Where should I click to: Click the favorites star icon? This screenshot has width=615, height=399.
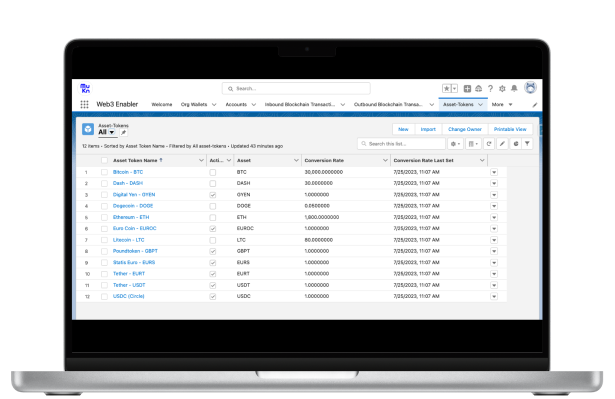coord(446,89)
